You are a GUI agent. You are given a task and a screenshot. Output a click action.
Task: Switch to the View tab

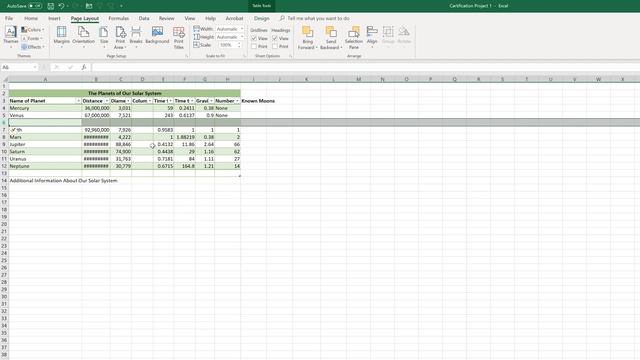coord(190,18)
